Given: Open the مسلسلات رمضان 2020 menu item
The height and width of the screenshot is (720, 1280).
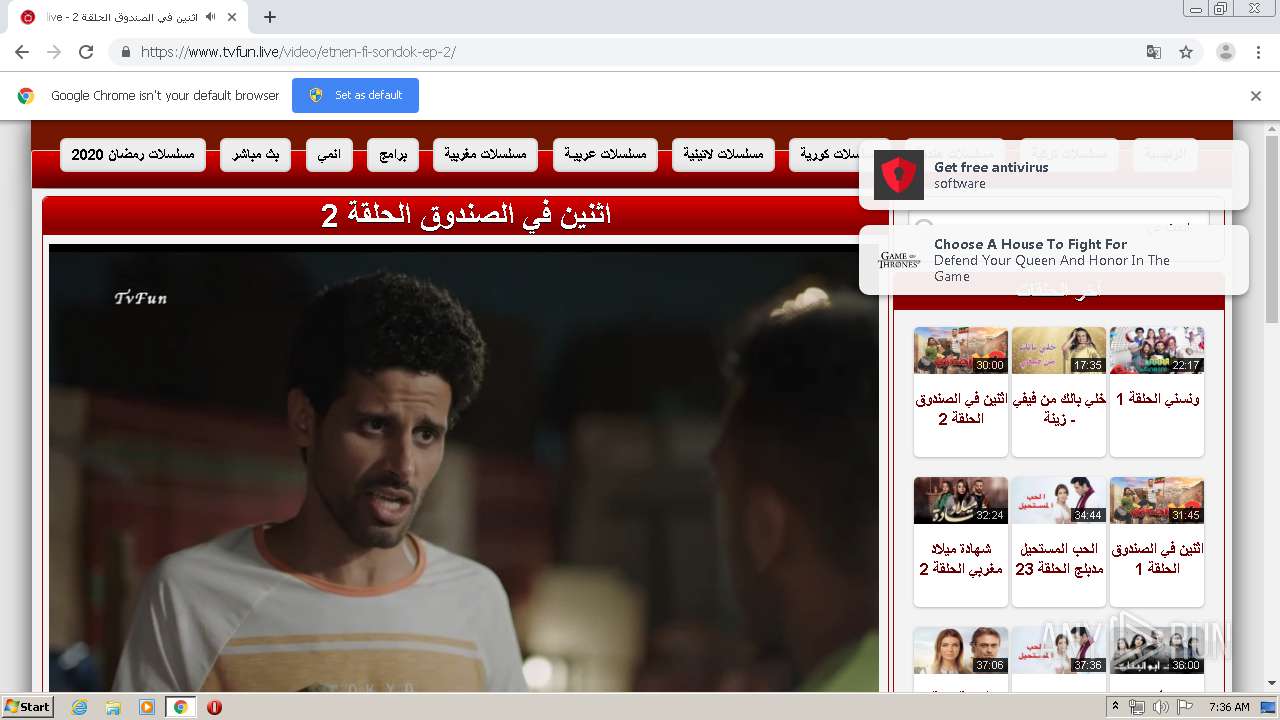Looking at the screenshot, I should pos(133,155).
